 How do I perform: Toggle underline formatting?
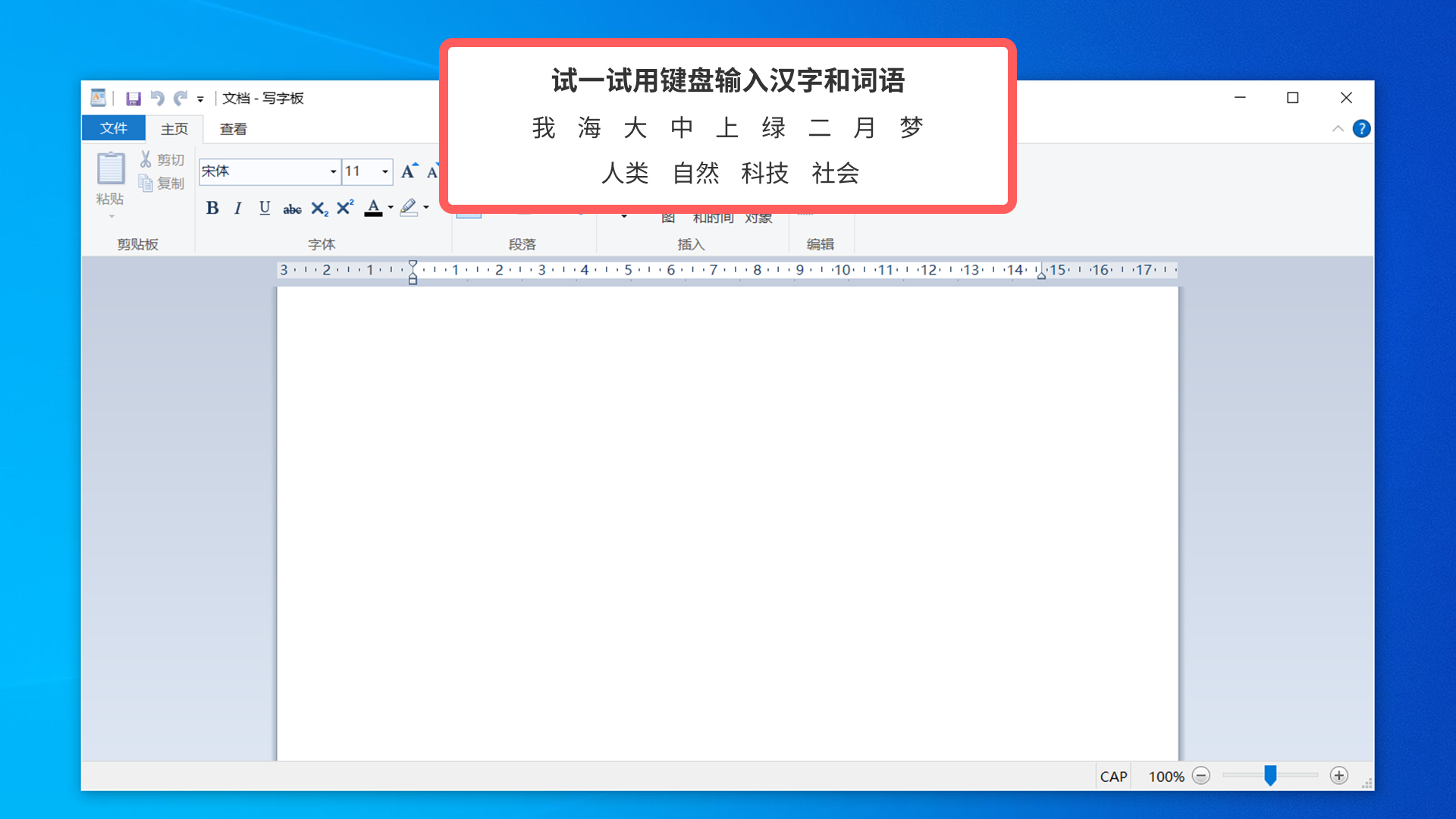265,209
